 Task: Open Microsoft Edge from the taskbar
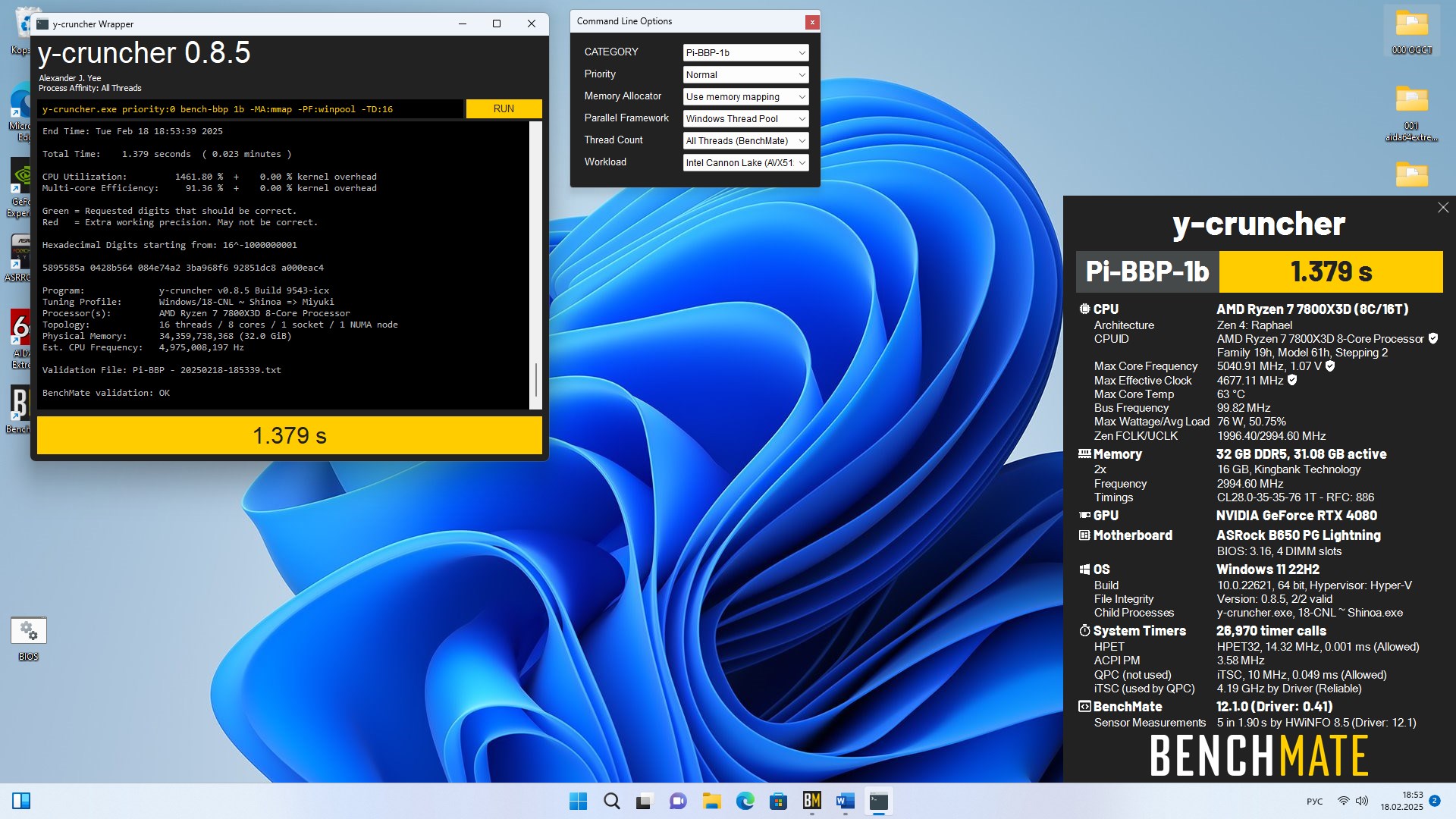tap(745, 801)
